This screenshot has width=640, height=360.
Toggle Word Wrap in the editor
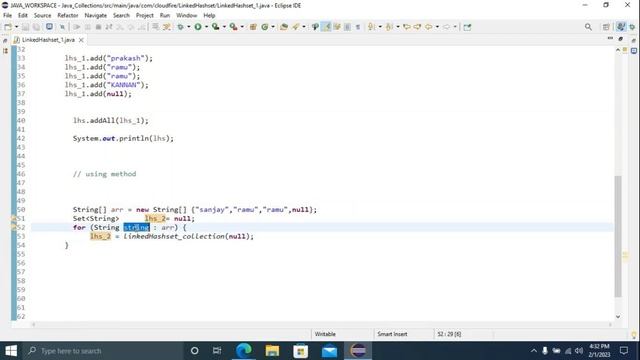point(337,27)
